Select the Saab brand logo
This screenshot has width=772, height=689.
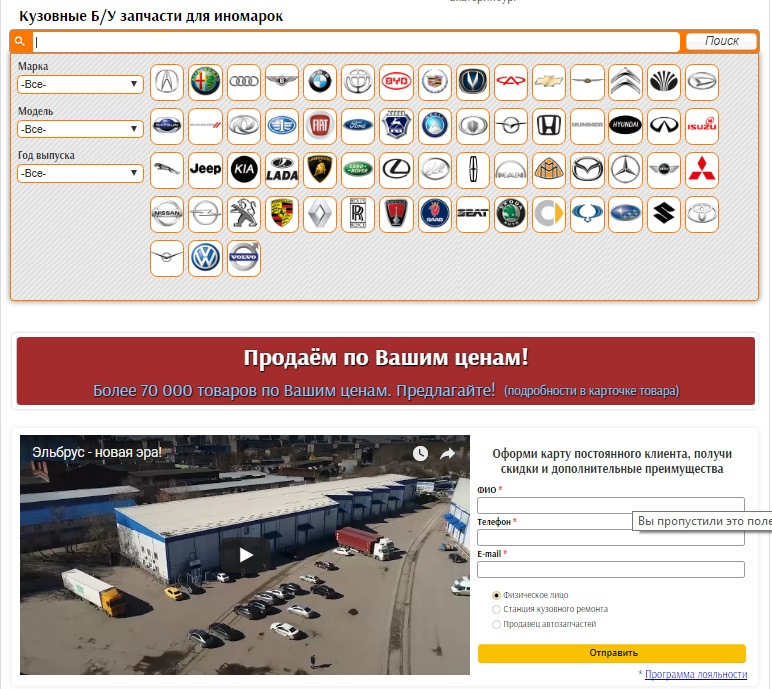pyautogui.click(x=435, y=214)
